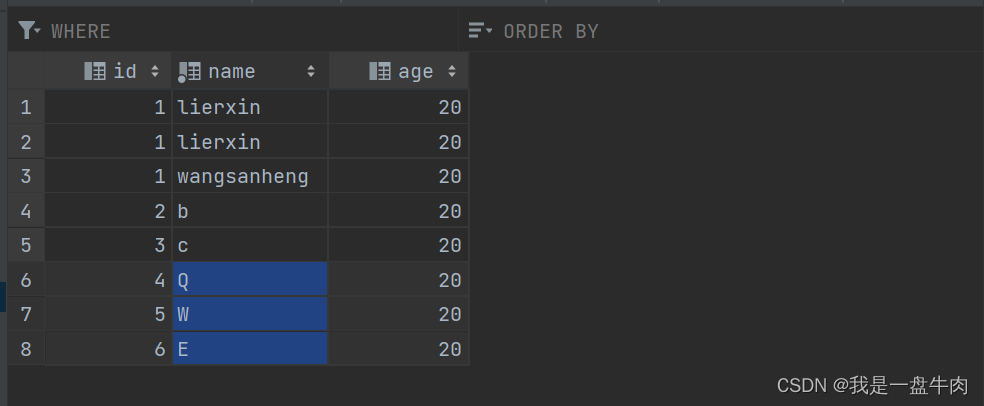Click the ORDER BY sort icon
This screenshot has height=406, width=984.
pyautogui.click(x=481, y=29)
